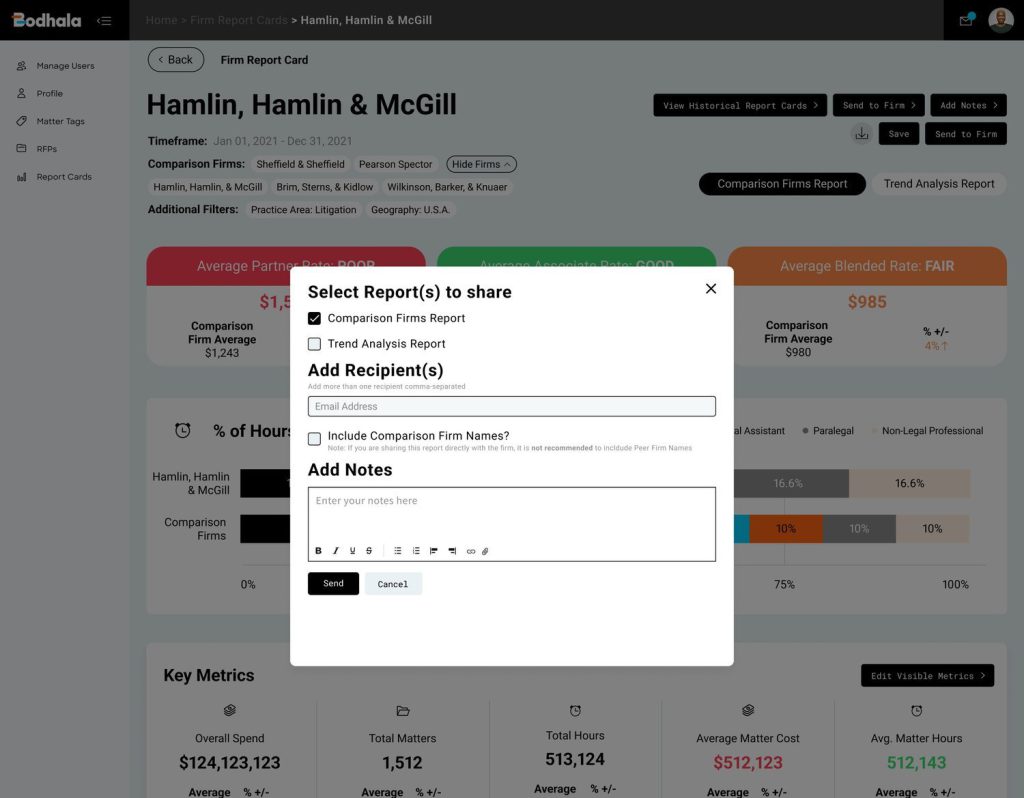Screen dimensions: 1024x798
Task: Go to Firm Report Cards breadcrumb
Action: coord(239,20)
